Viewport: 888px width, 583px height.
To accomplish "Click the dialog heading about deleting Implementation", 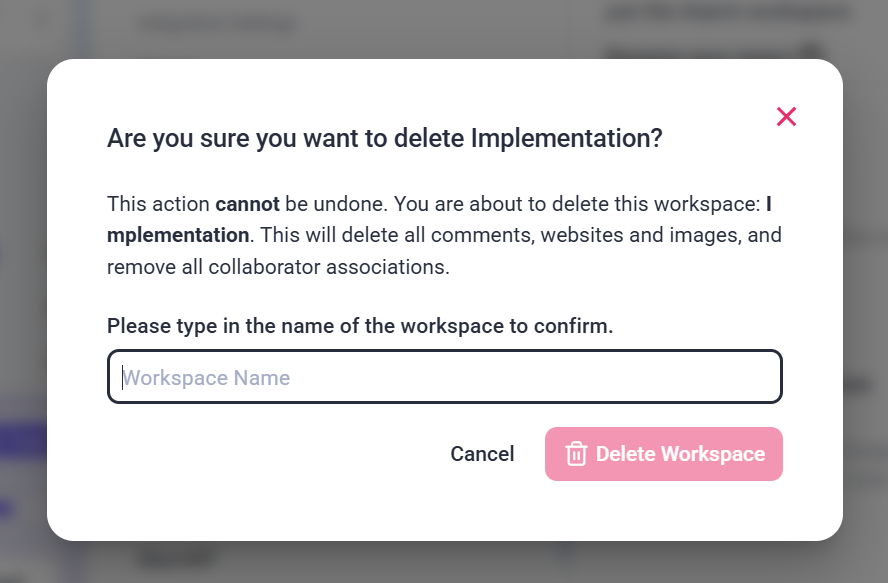I will pyautogui.click(x=384, y=138).
